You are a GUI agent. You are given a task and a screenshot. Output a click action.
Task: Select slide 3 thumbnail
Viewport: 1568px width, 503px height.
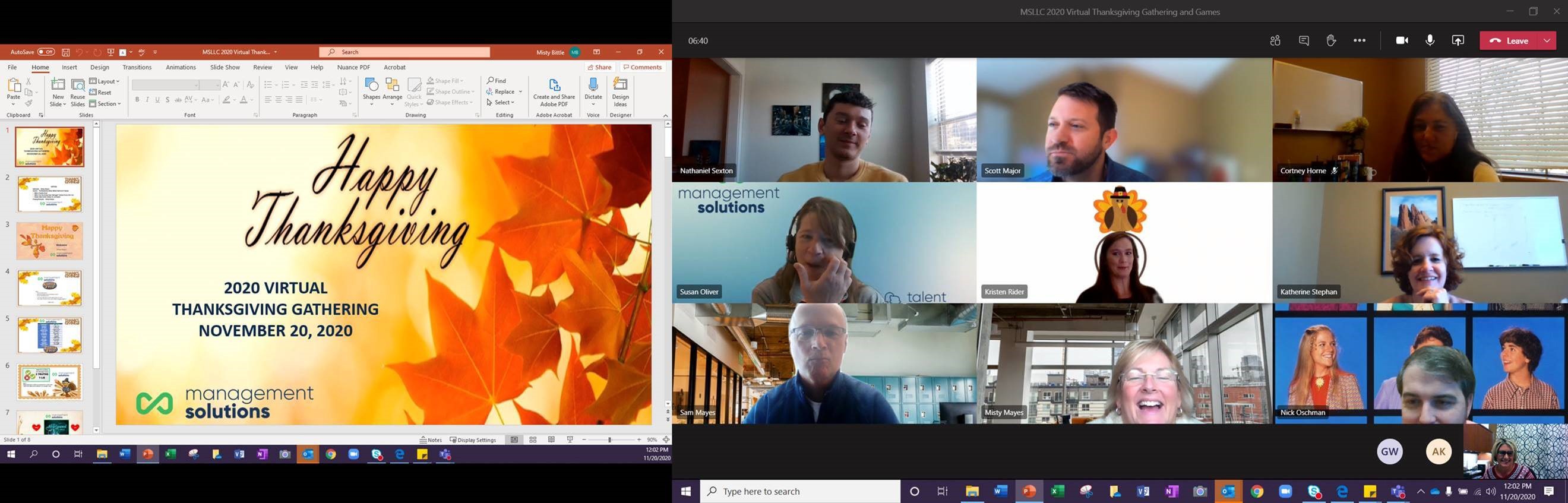click(x=50, y=241)
